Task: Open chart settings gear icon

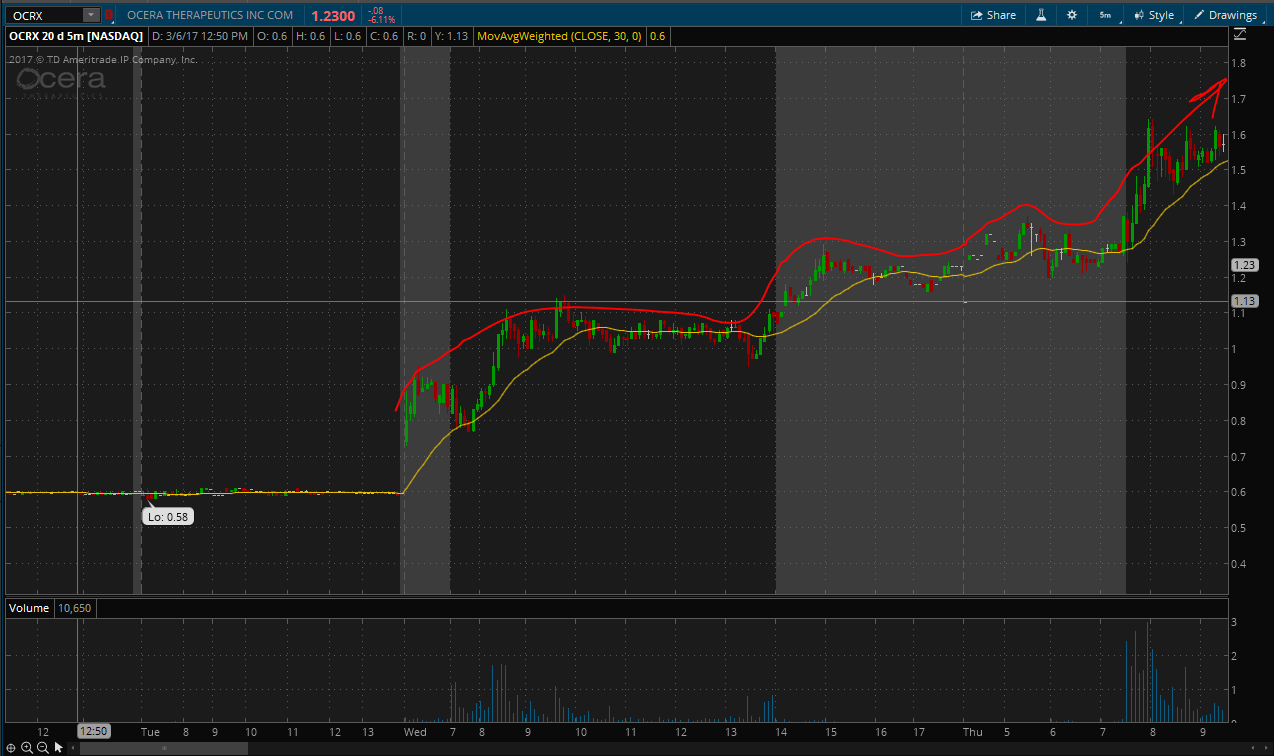Action: point(1072,15)
